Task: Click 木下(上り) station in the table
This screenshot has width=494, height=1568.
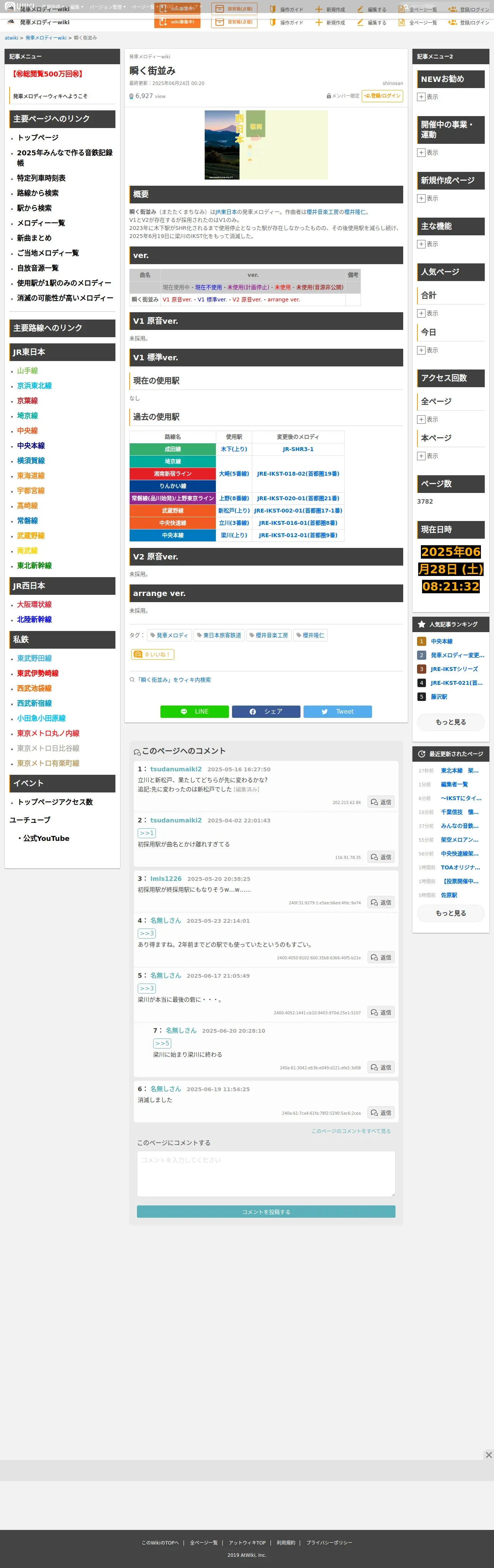Action: click(x=234, y=449)
